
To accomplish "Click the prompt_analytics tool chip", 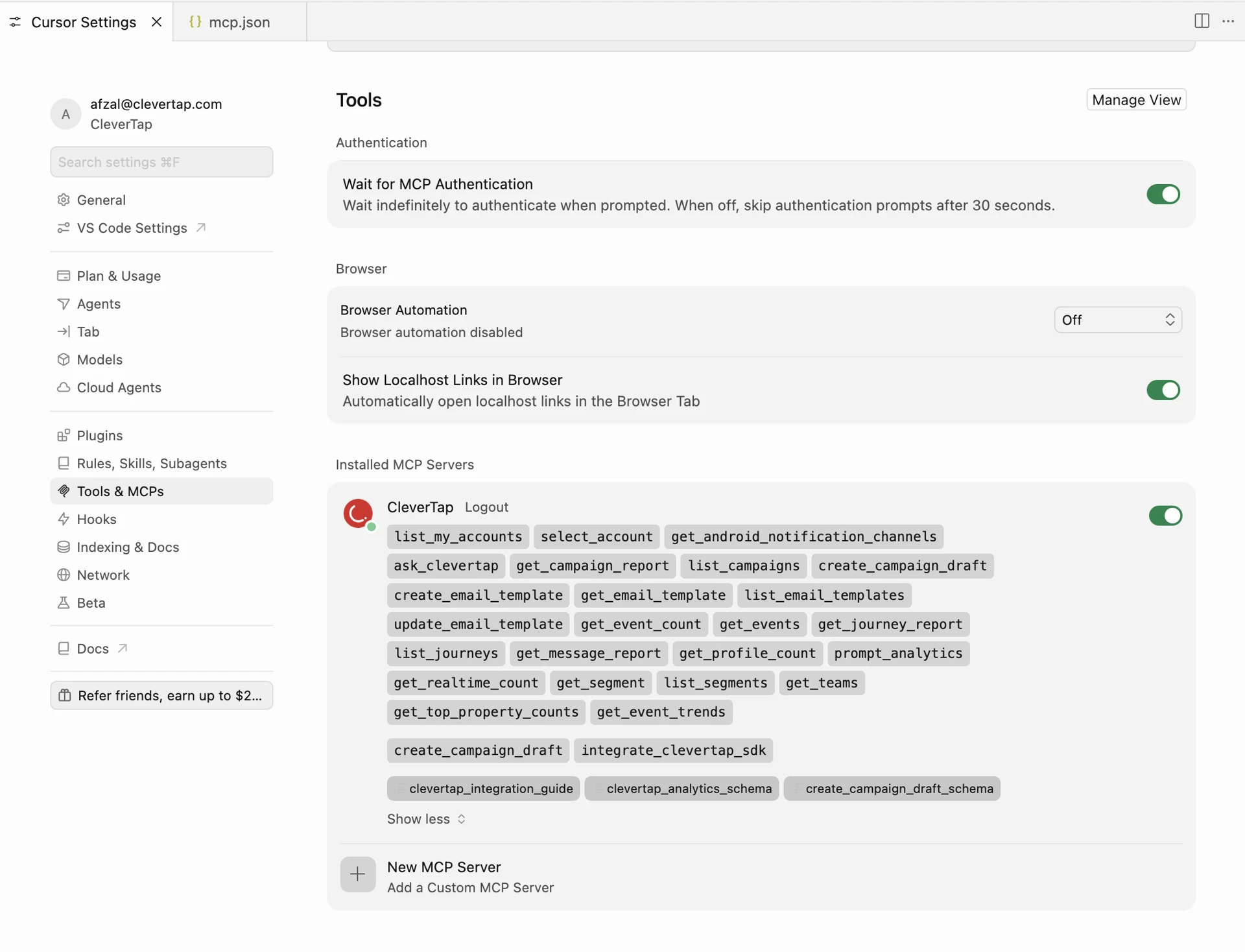I will click(x=898, y=653).
